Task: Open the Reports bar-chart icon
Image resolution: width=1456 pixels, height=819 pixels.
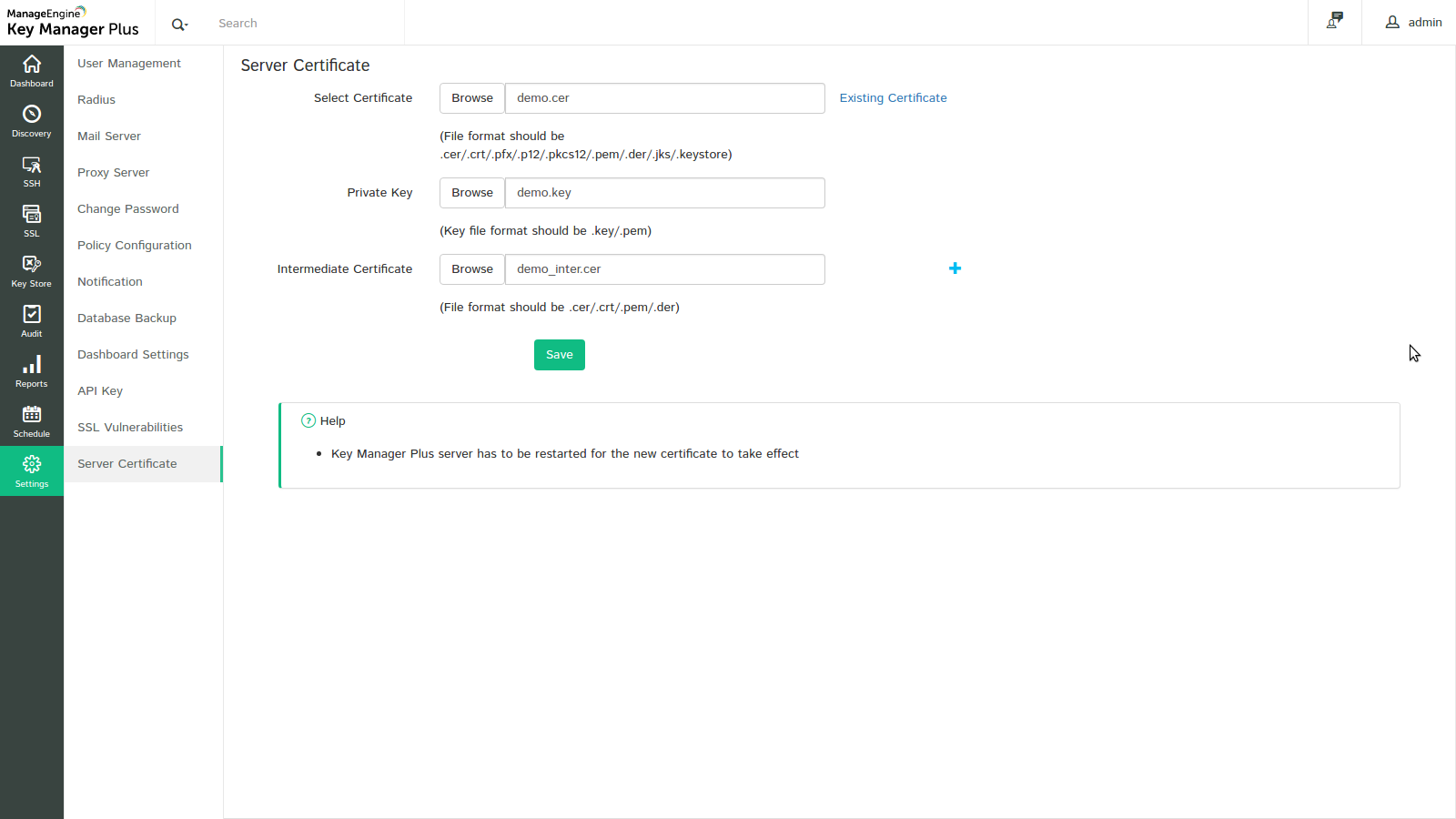Action: point(32,364)
